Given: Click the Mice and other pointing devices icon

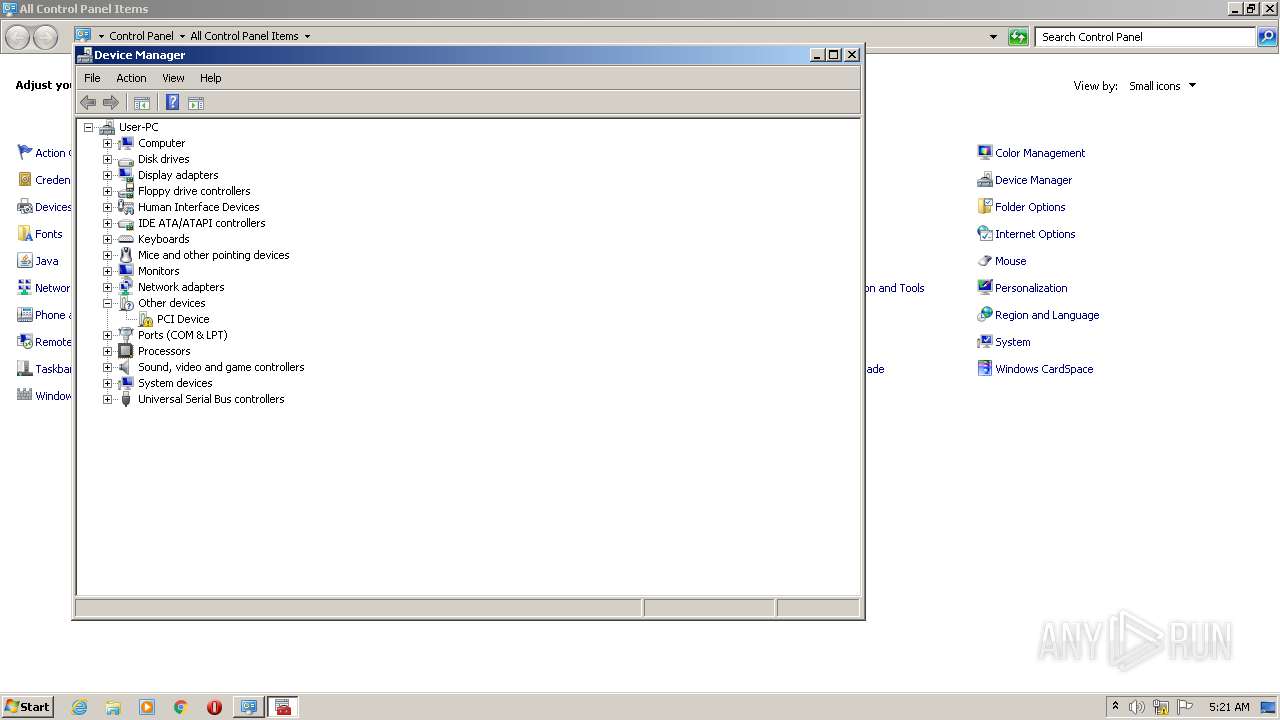Looking at the screenshot, I should [126, 255].
